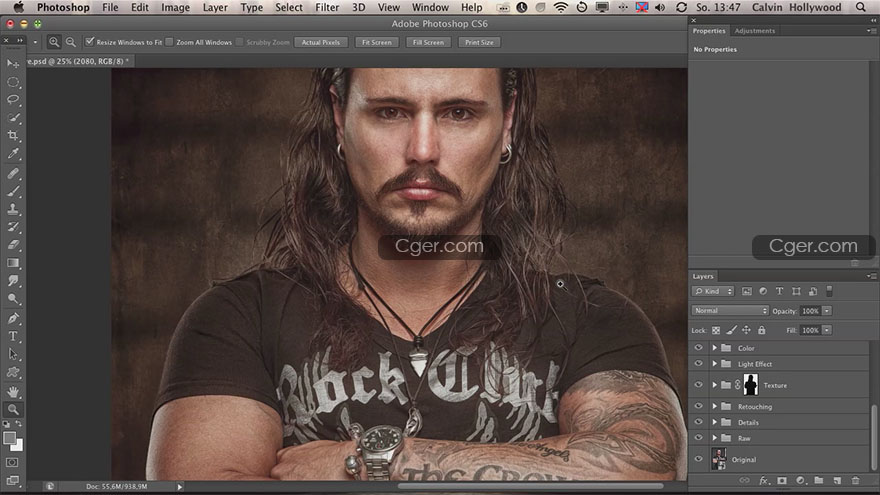Select the Custom Shape tool
The image size is (880, 495).
click(x=13, y=373)
